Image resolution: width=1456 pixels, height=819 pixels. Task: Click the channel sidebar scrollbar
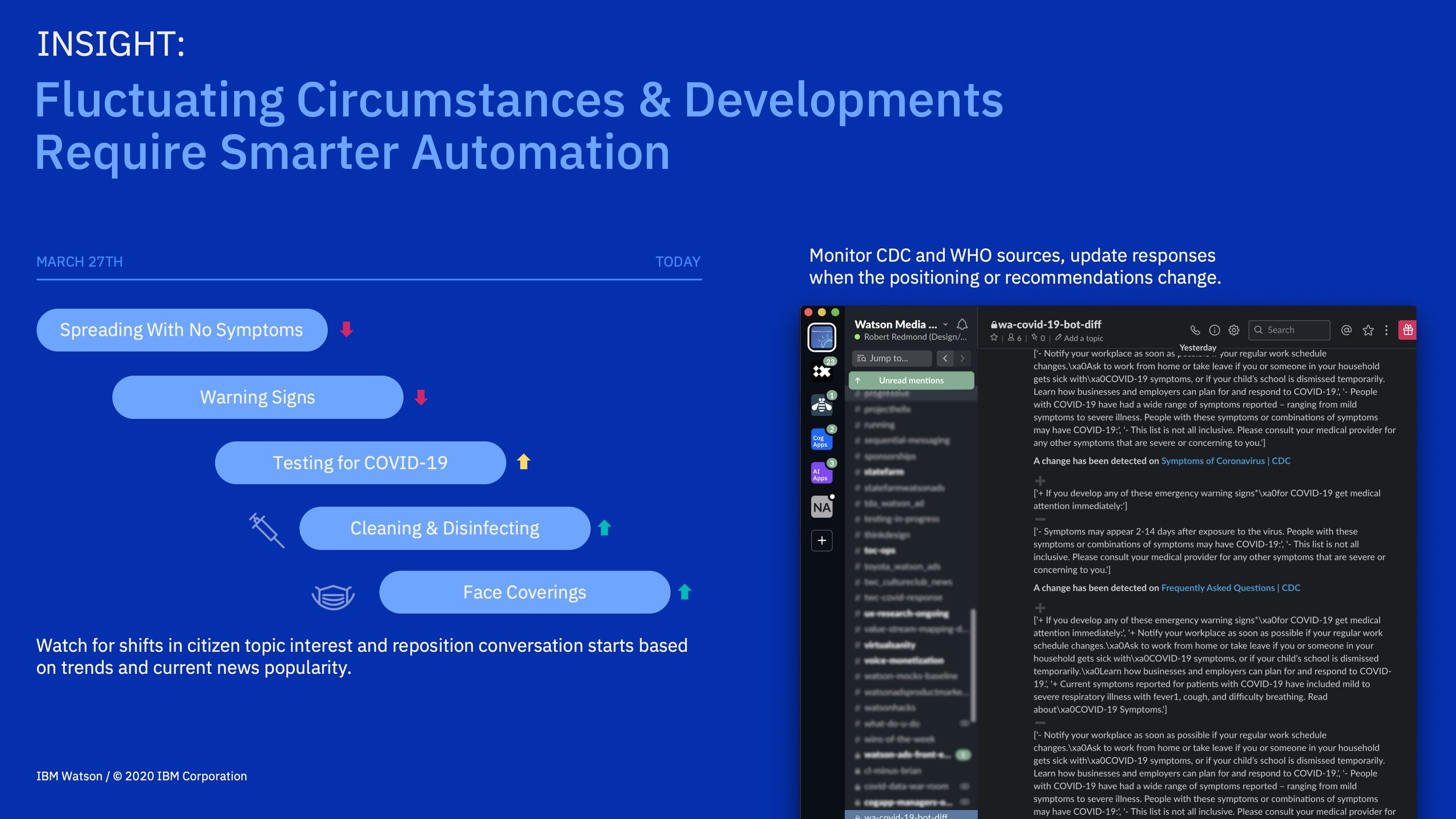point(972,665)
